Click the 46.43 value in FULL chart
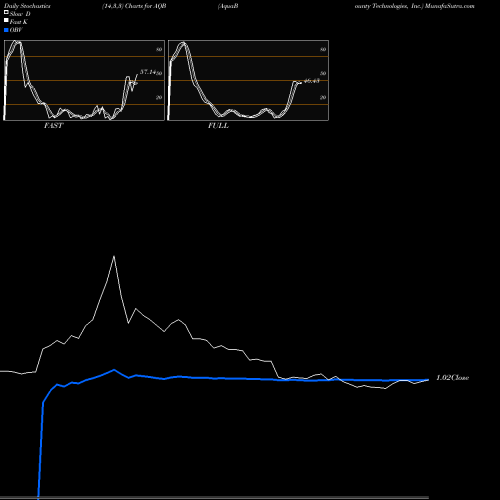Image resolution: width=500 pixels, height=500 pixels. pos(312,81)
